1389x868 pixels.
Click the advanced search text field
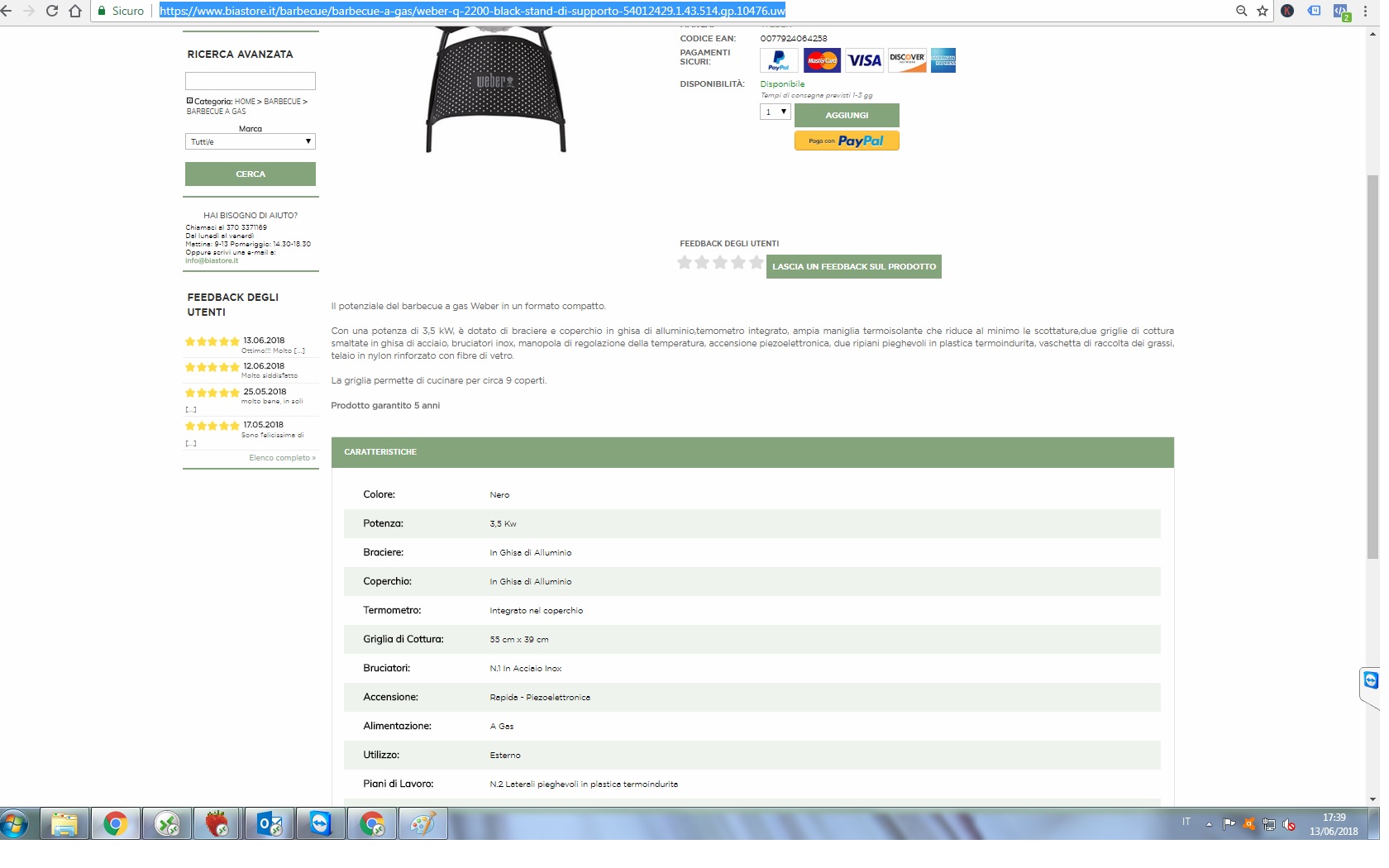pos(251,81)
